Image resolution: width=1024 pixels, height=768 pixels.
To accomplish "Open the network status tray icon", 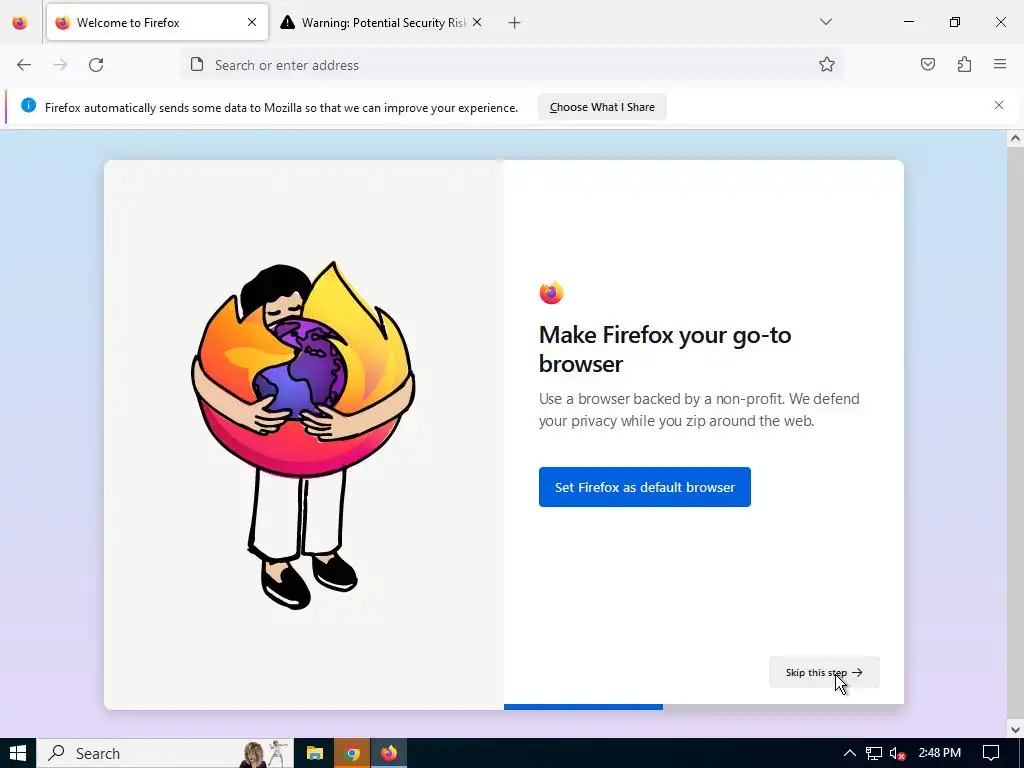I will click(874, 753).
